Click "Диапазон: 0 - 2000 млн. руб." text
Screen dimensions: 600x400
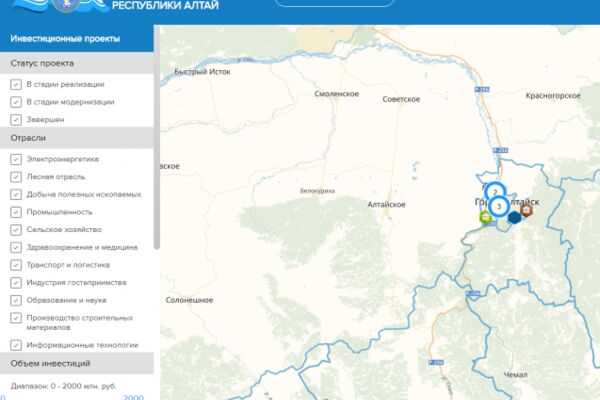[x=63, y=386]
